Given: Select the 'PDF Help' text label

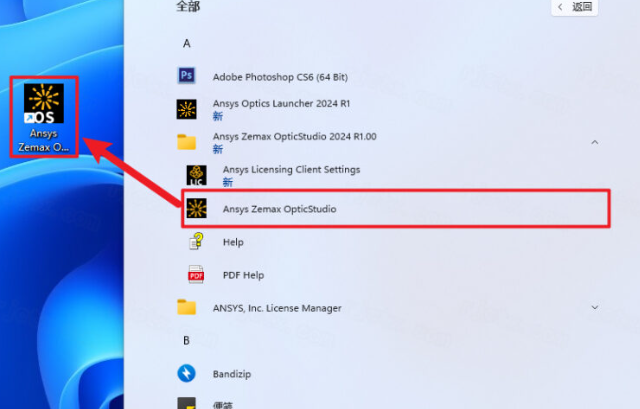Looking at the screenshot, I should (243, 275).
